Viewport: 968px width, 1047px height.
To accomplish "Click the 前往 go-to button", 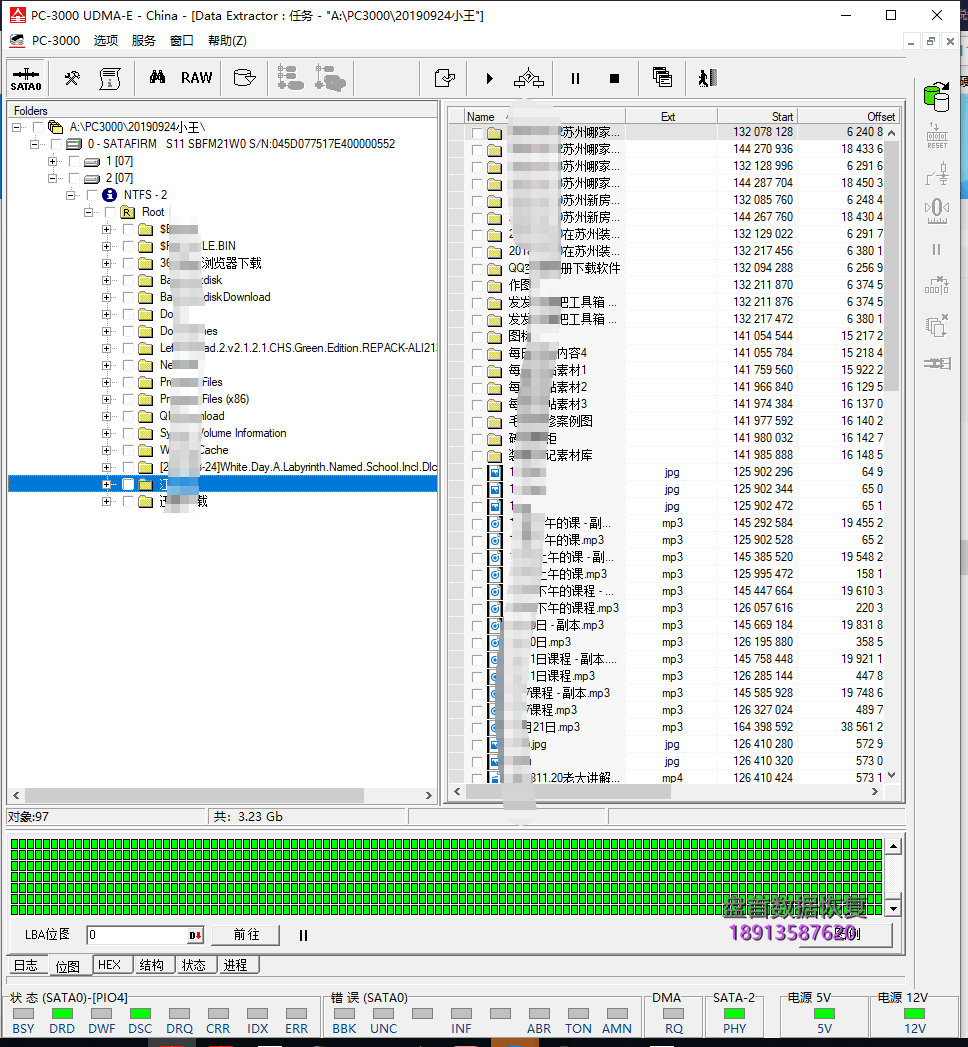I will point(246,935).
